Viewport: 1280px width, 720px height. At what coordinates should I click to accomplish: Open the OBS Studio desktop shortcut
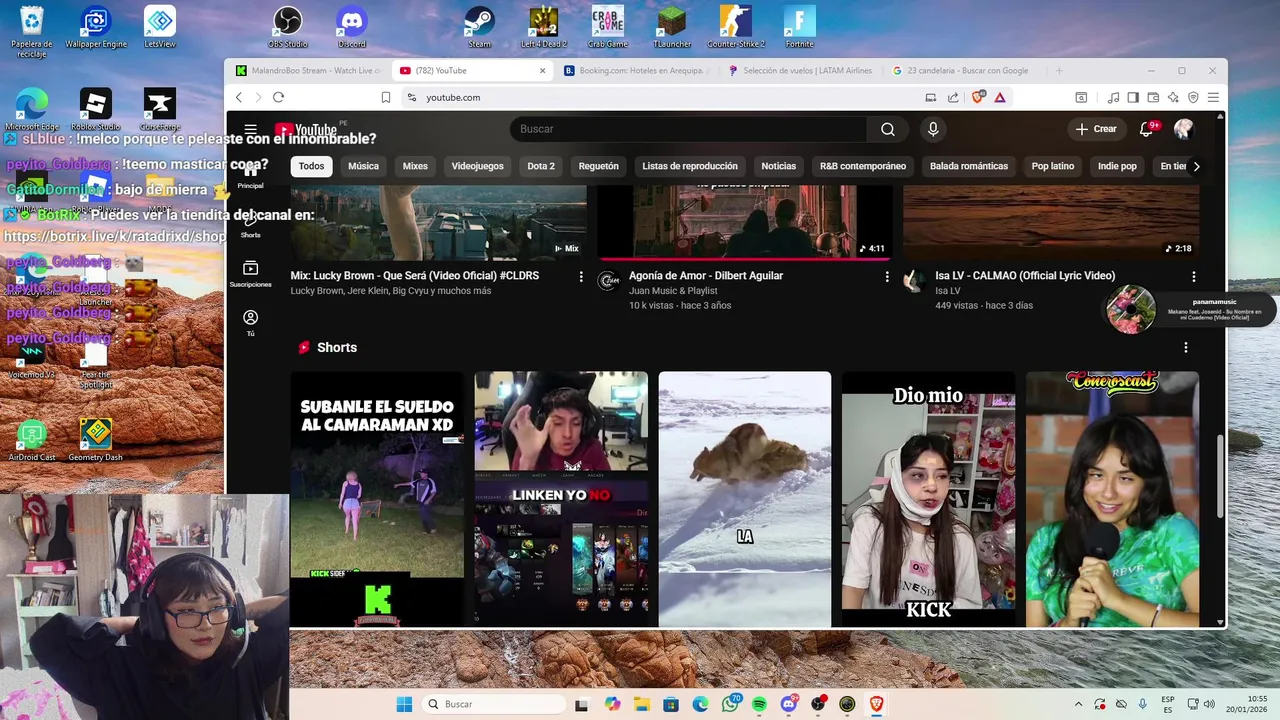pos(288,27)
